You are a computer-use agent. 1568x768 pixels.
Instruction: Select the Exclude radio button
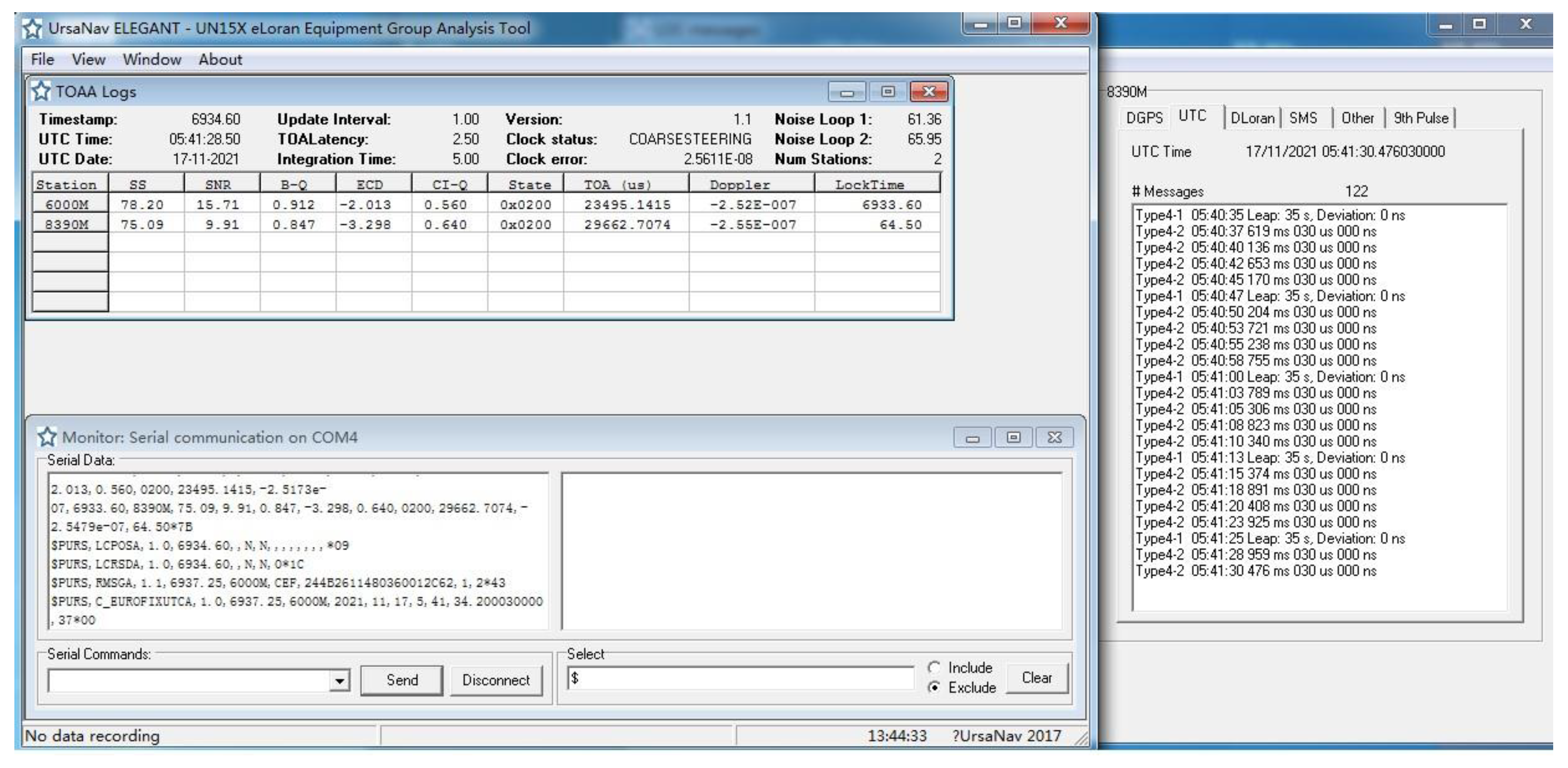click(934, 688)
